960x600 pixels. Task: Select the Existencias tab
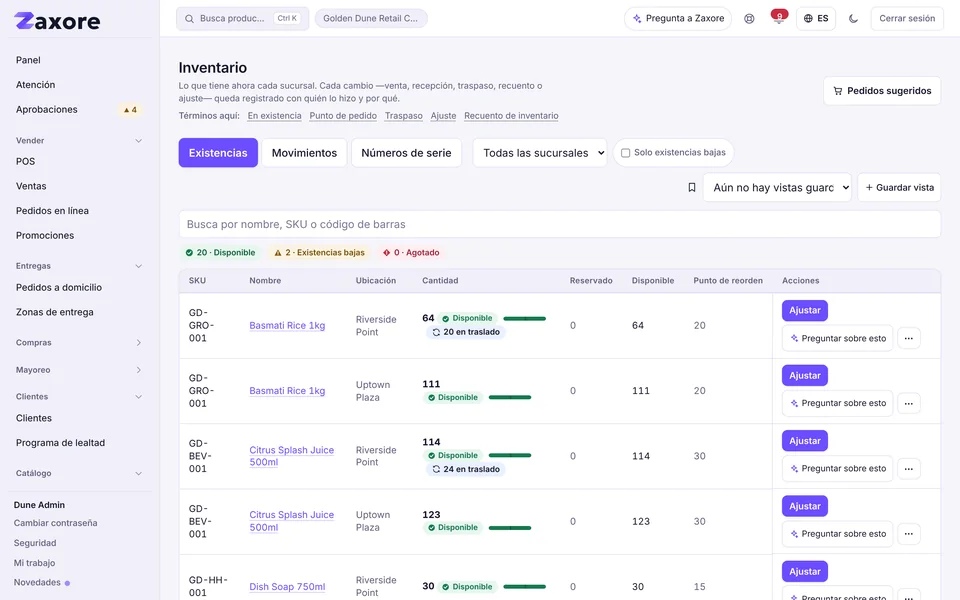pos(218,152)
